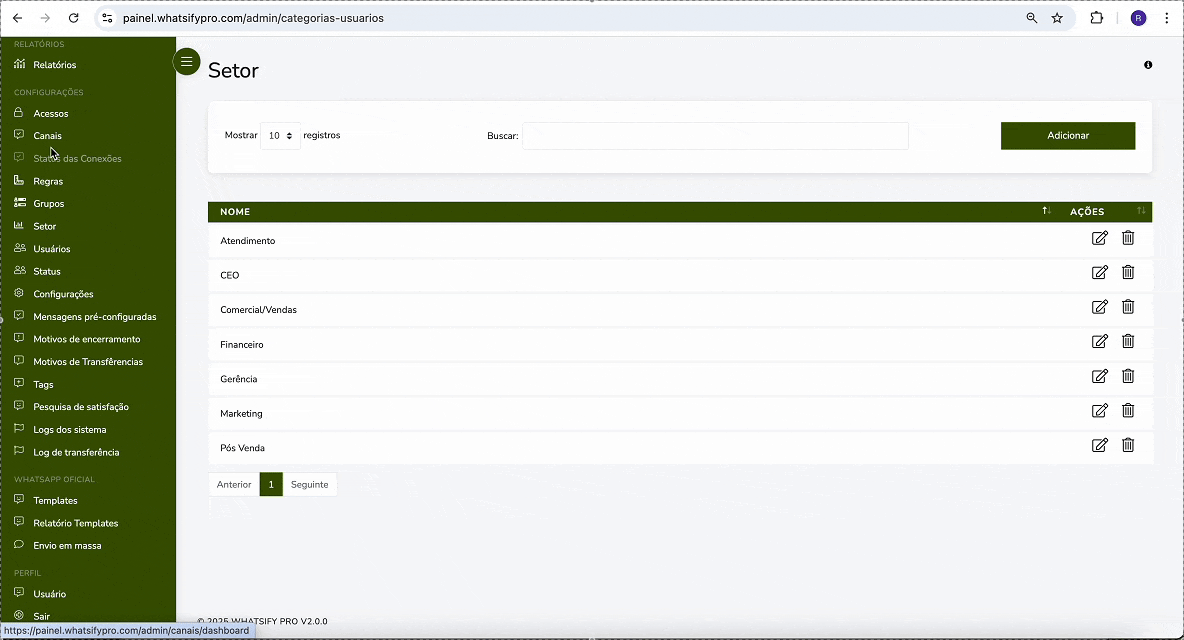Click the Anterior pagination button
Viewport: 1184px width, 640px height.
click(x=234, y=485)
